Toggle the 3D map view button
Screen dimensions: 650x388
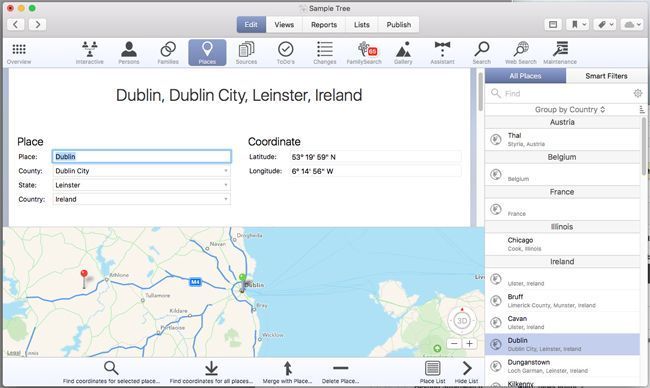[x=462, y=320]
